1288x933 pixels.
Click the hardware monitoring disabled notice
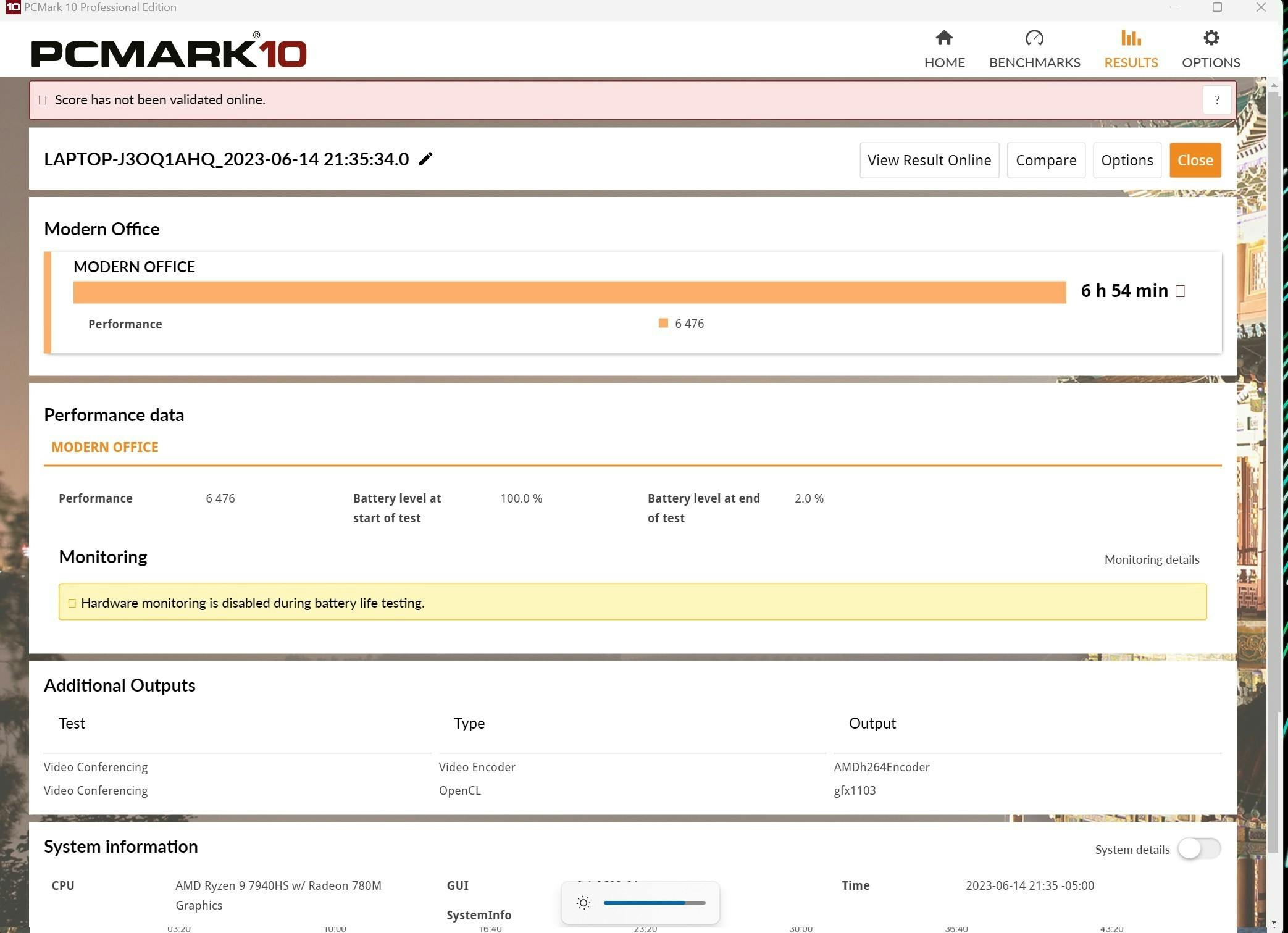[x=632, y=602]
